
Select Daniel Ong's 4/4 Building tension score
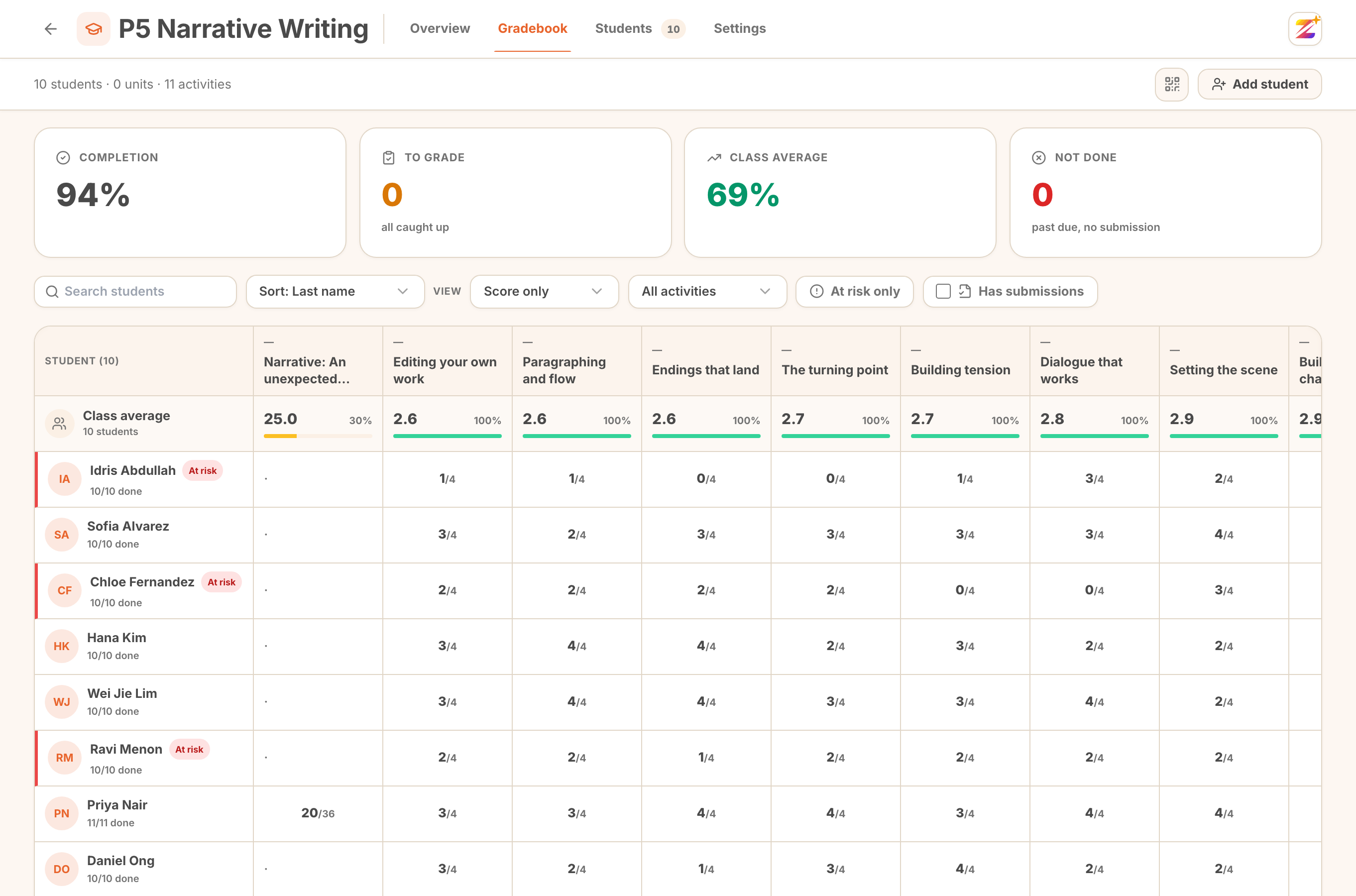tap(965, 869)
